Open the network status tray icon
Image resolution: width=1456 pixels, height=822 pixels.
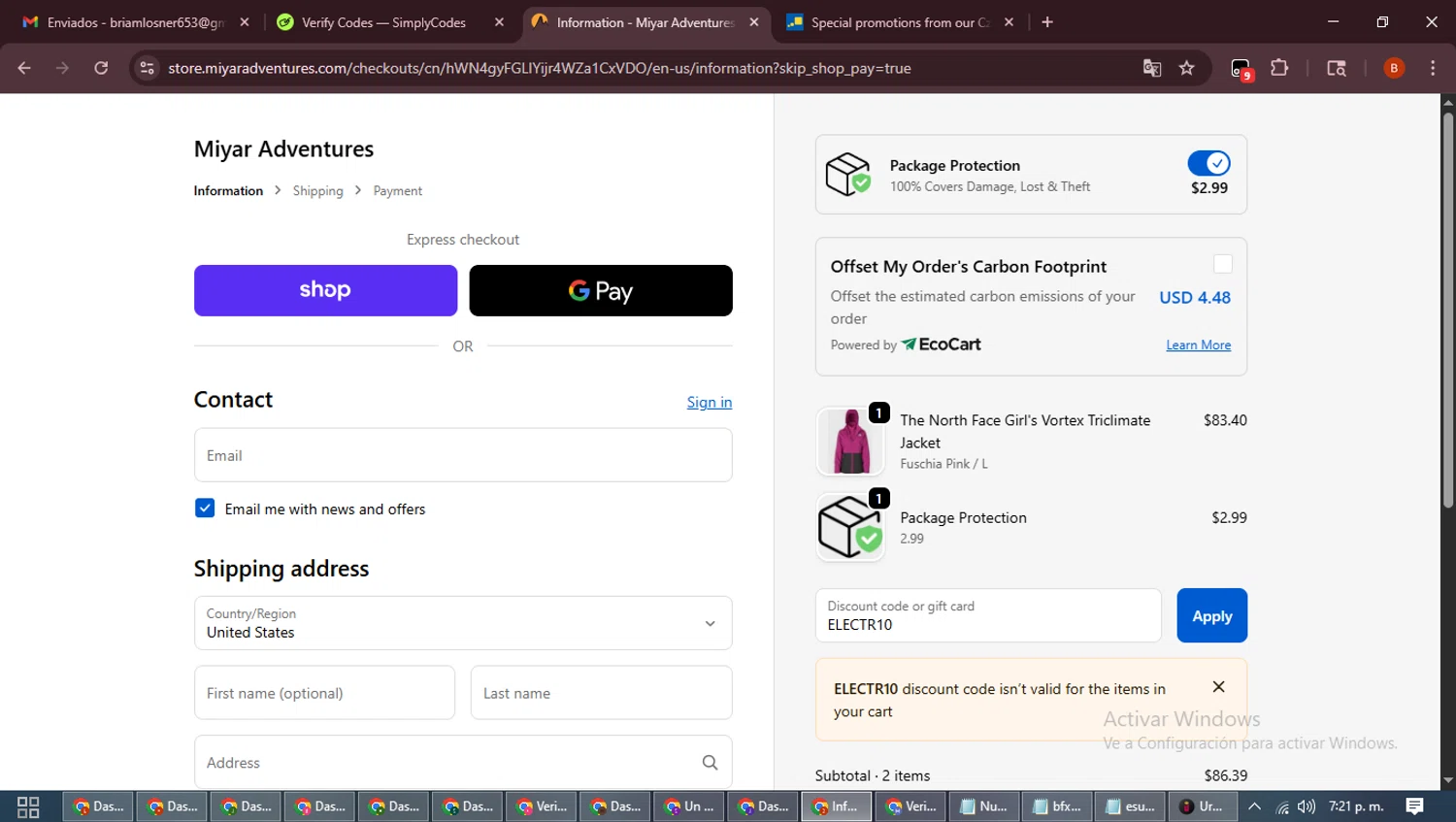[1282, 806]
